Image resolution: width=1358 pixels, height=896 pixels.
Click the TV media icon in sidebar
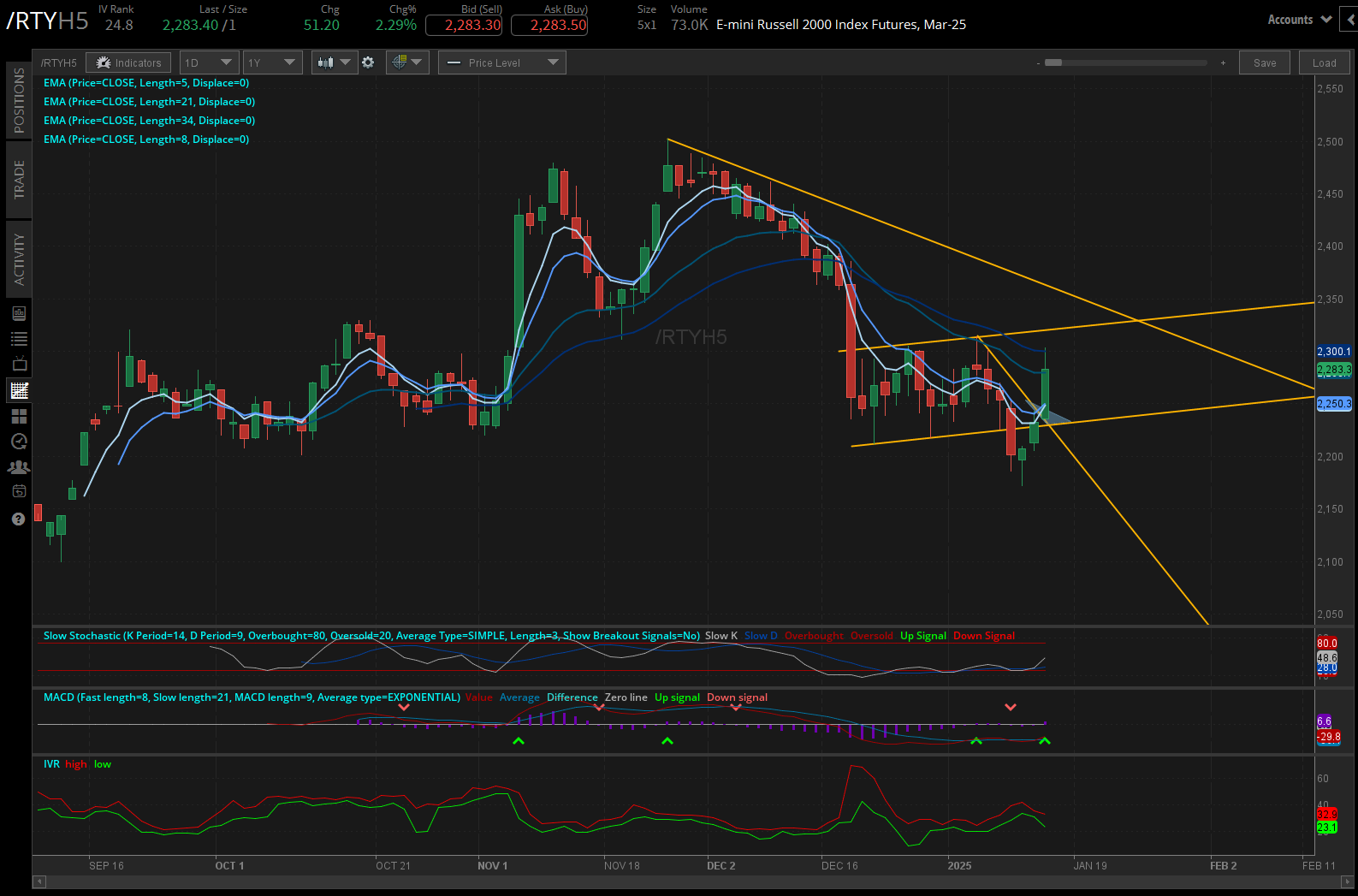click(x=19, y=365)
